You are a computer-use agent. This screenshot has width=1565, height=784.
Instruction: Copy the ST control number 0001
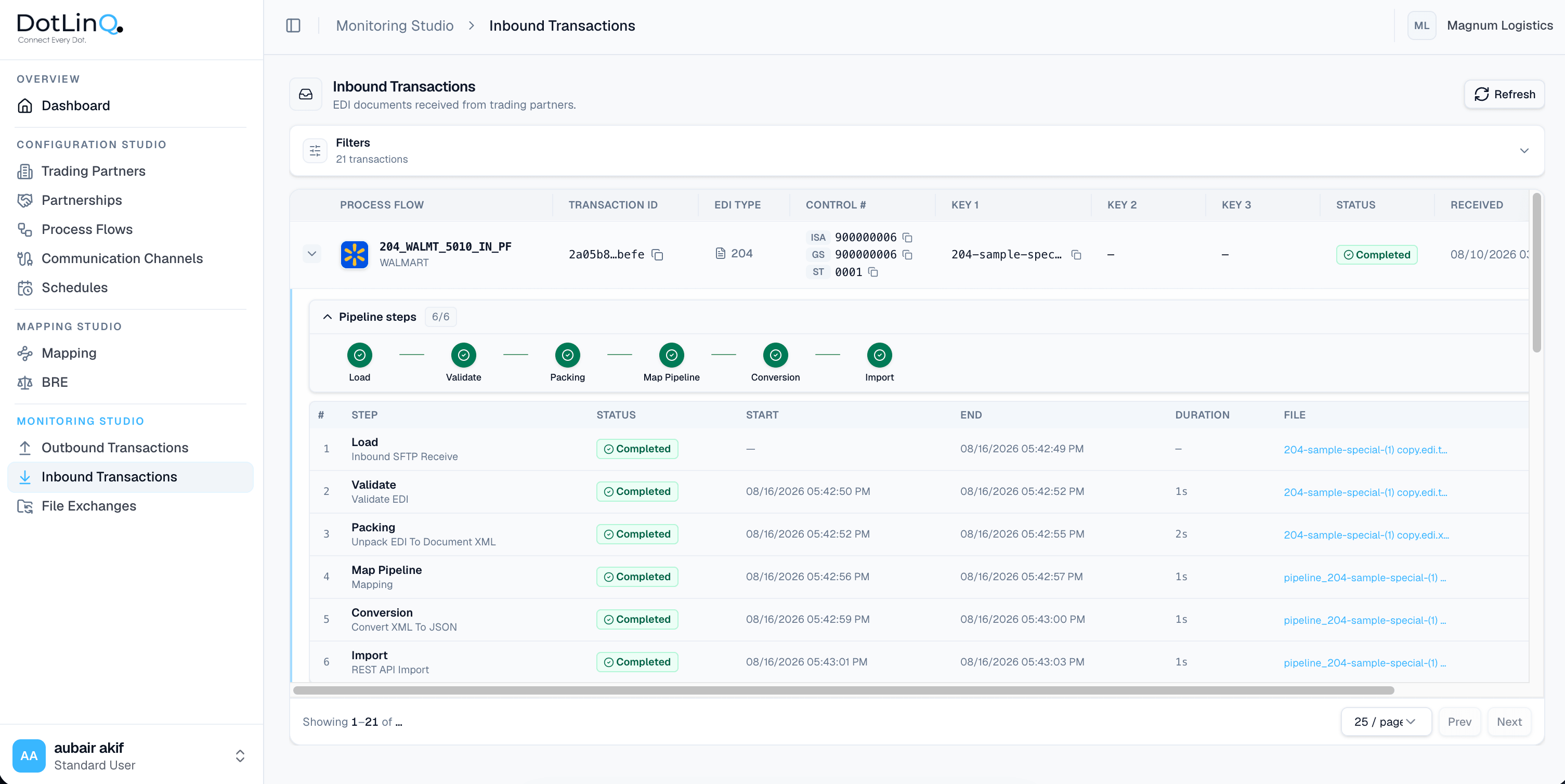pos(873,272)
